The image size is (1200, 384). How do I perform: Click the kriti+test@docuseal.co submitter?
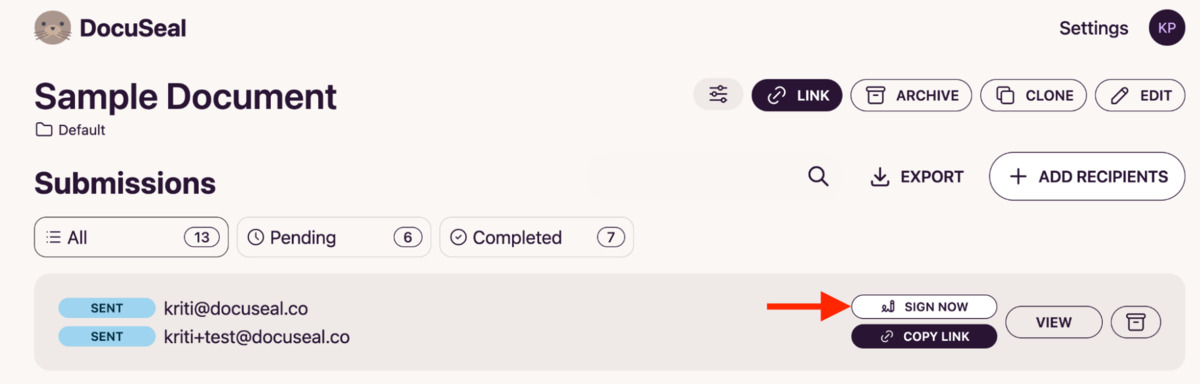tap(256, 337)
